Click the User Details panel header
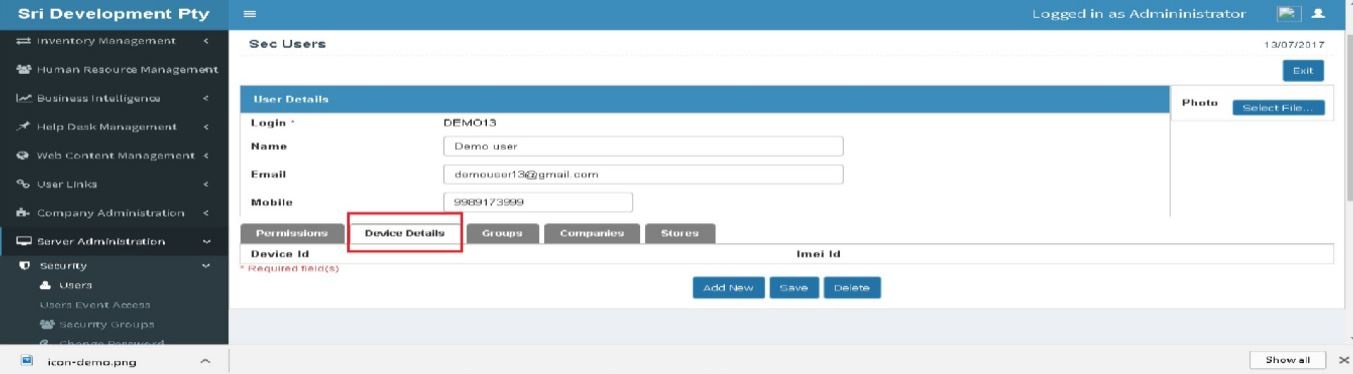The image size is (1353, 374). click(x=705, y=100)
